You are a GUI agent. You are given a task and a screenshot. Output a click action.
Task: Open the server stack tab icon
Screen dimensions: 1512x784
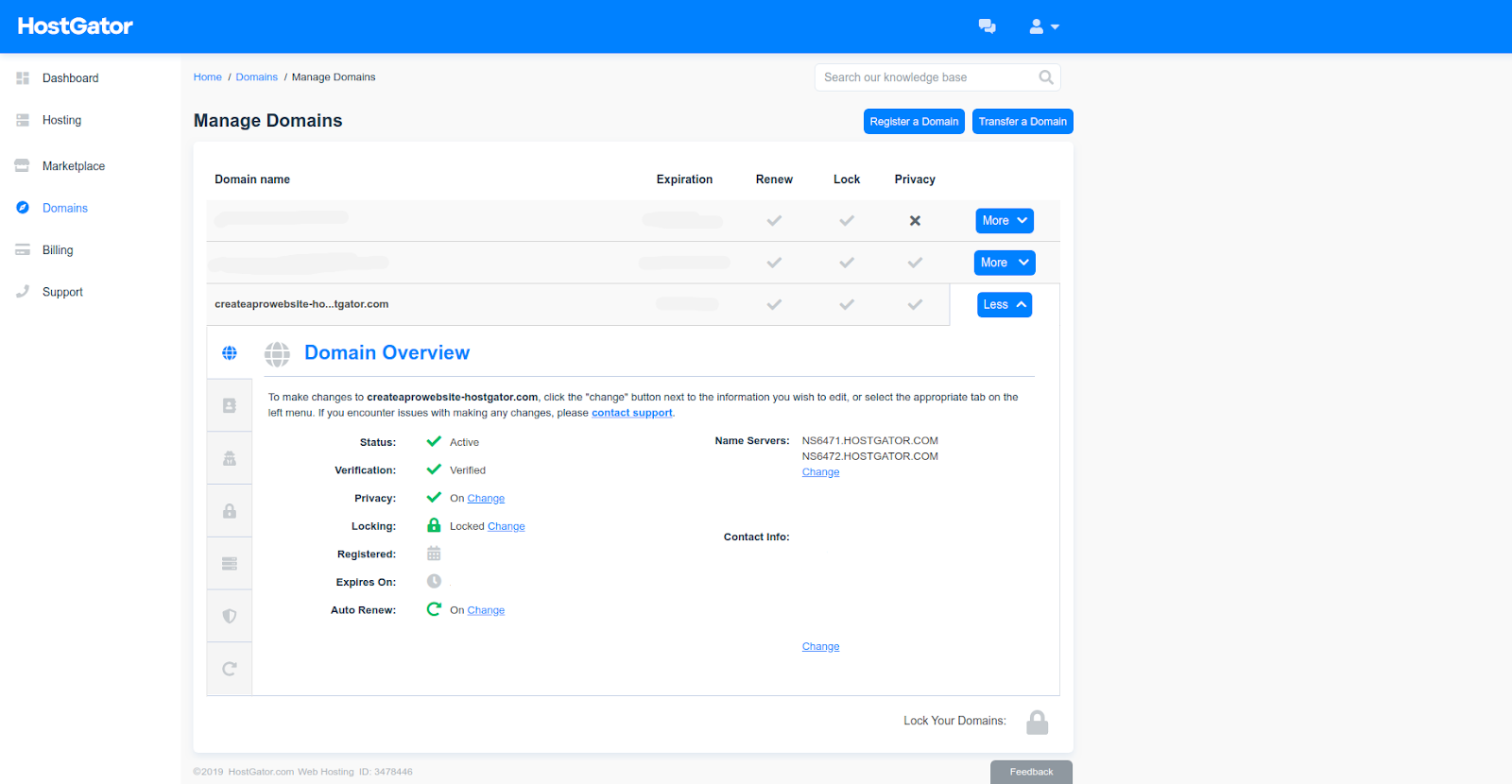coord(230,564)
